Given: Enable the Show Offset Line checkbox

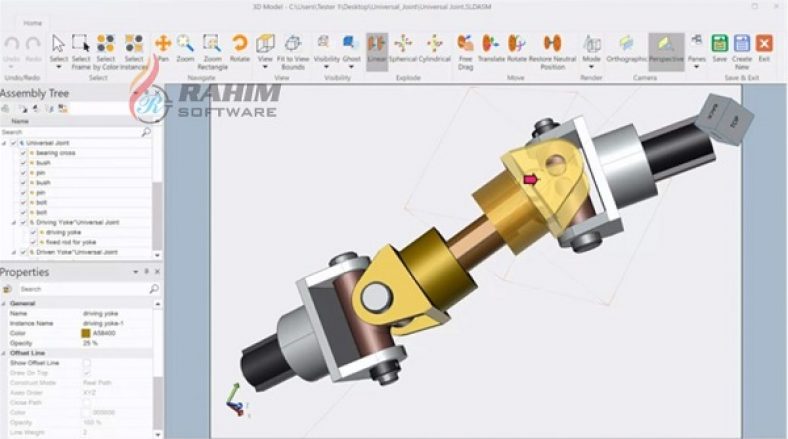Looking at the screenshot, I should (x=86, y=363).
